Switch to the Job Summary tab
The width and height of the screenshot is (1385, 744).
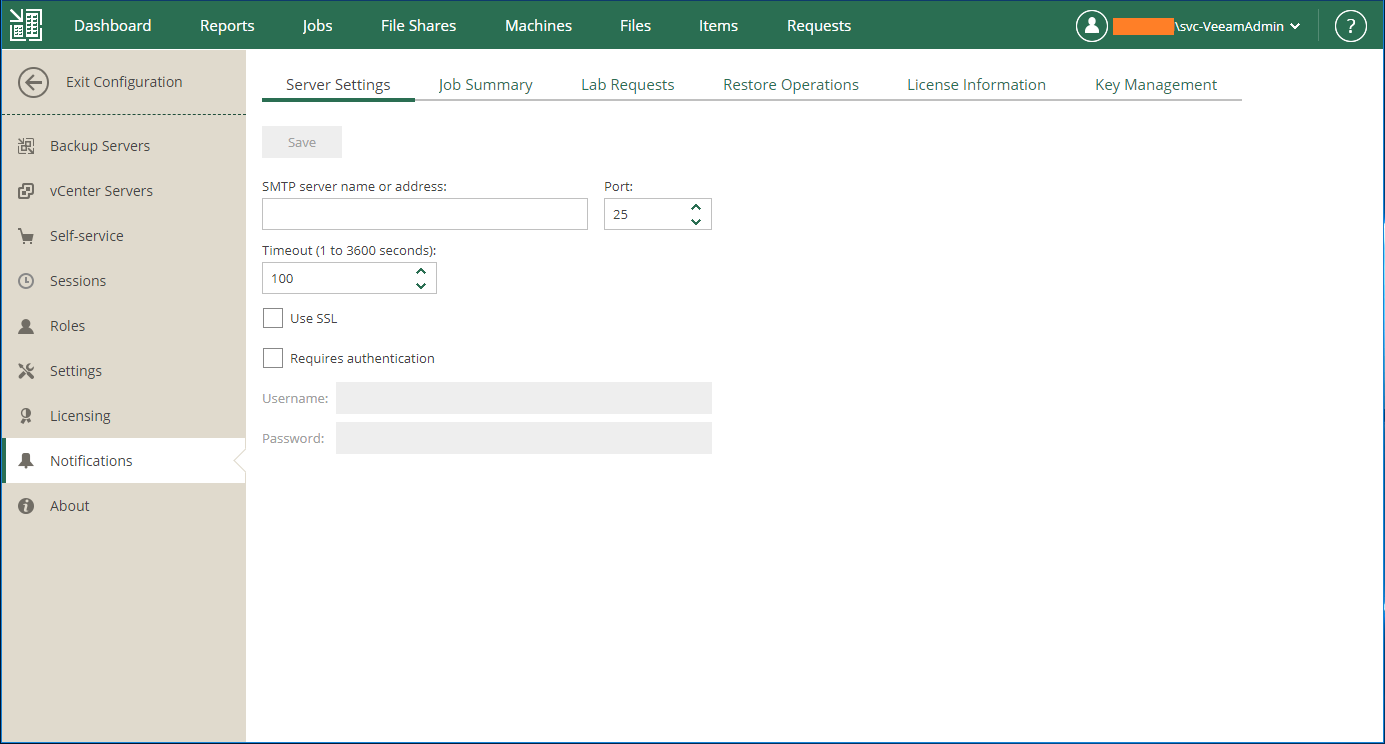[x=485, y=85]
